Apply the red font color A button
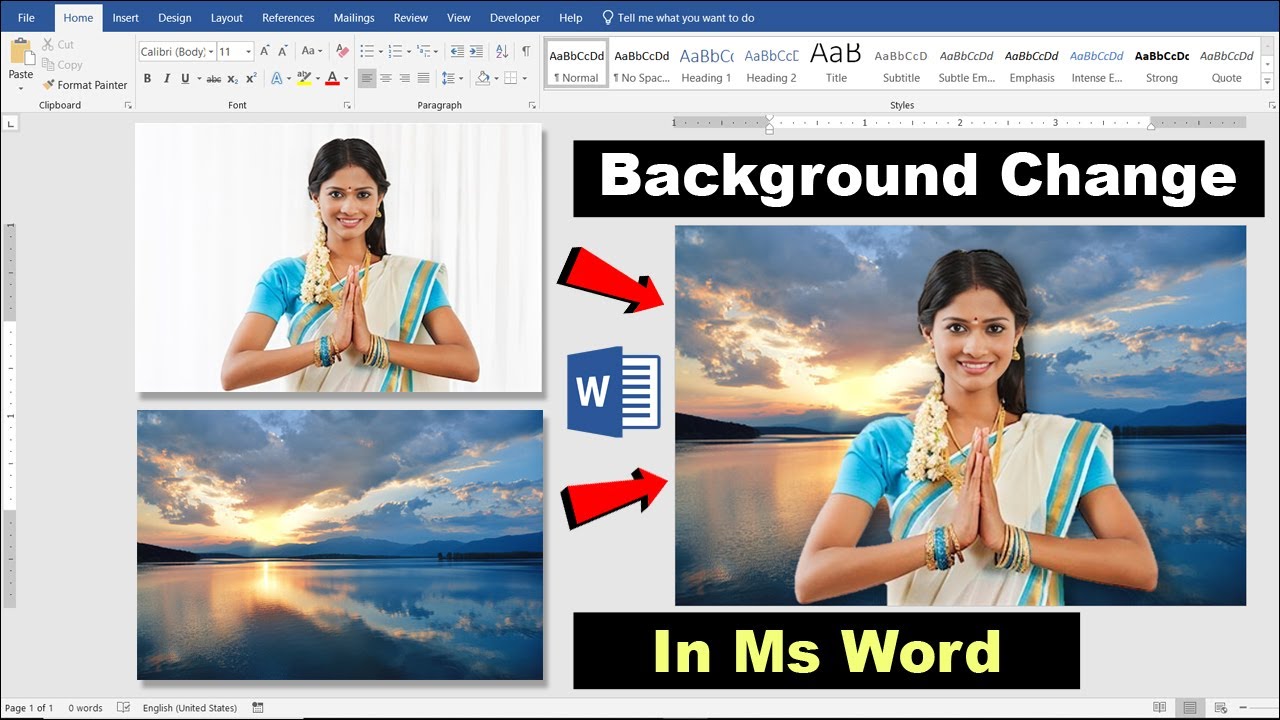Screen dimensions: 1280x720 pyautogui.click(x=333, y=78)
